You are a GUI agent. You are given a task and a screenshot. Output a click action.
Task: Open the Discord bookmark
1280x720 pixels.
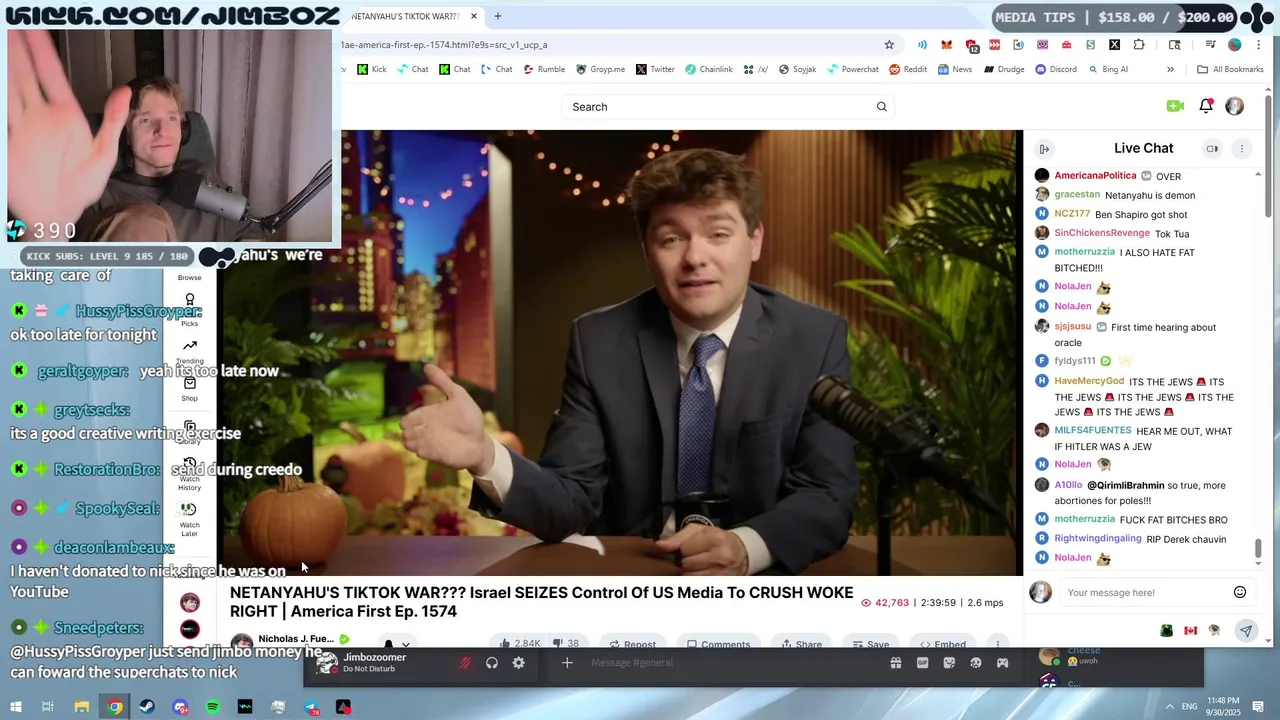pos(1056,70)
